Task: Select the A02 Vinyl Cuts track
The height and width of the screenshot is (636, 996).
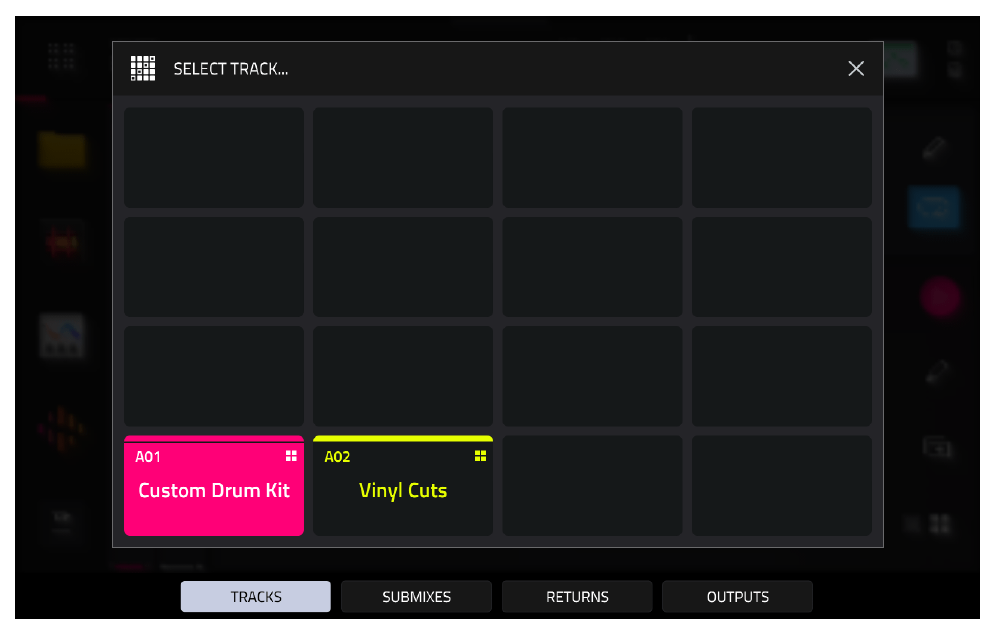Action: (403, 486)
